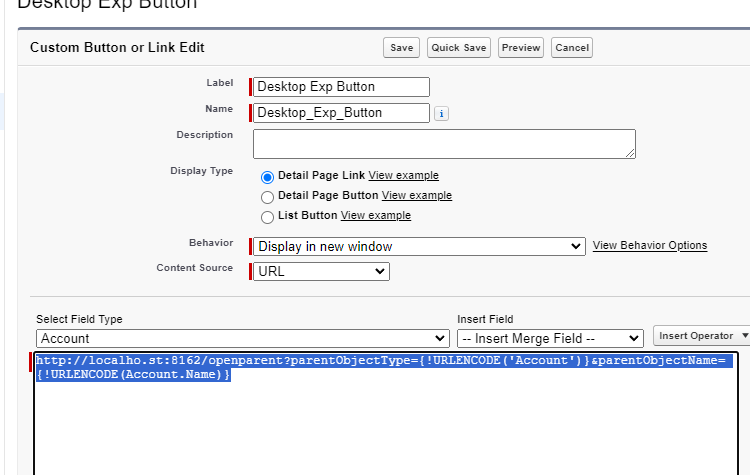Select the Detail Page Button radio option
This screenshot has width=750, height=475.
click(x=267, y=197)
